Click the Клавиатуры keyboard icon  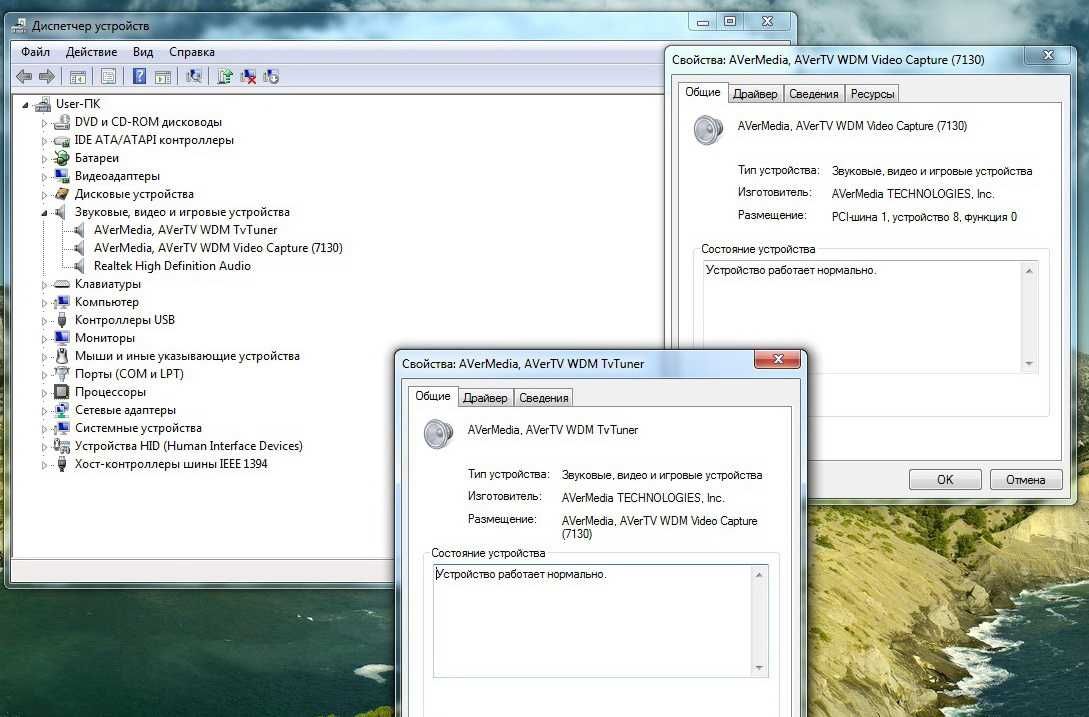[62, 284]
